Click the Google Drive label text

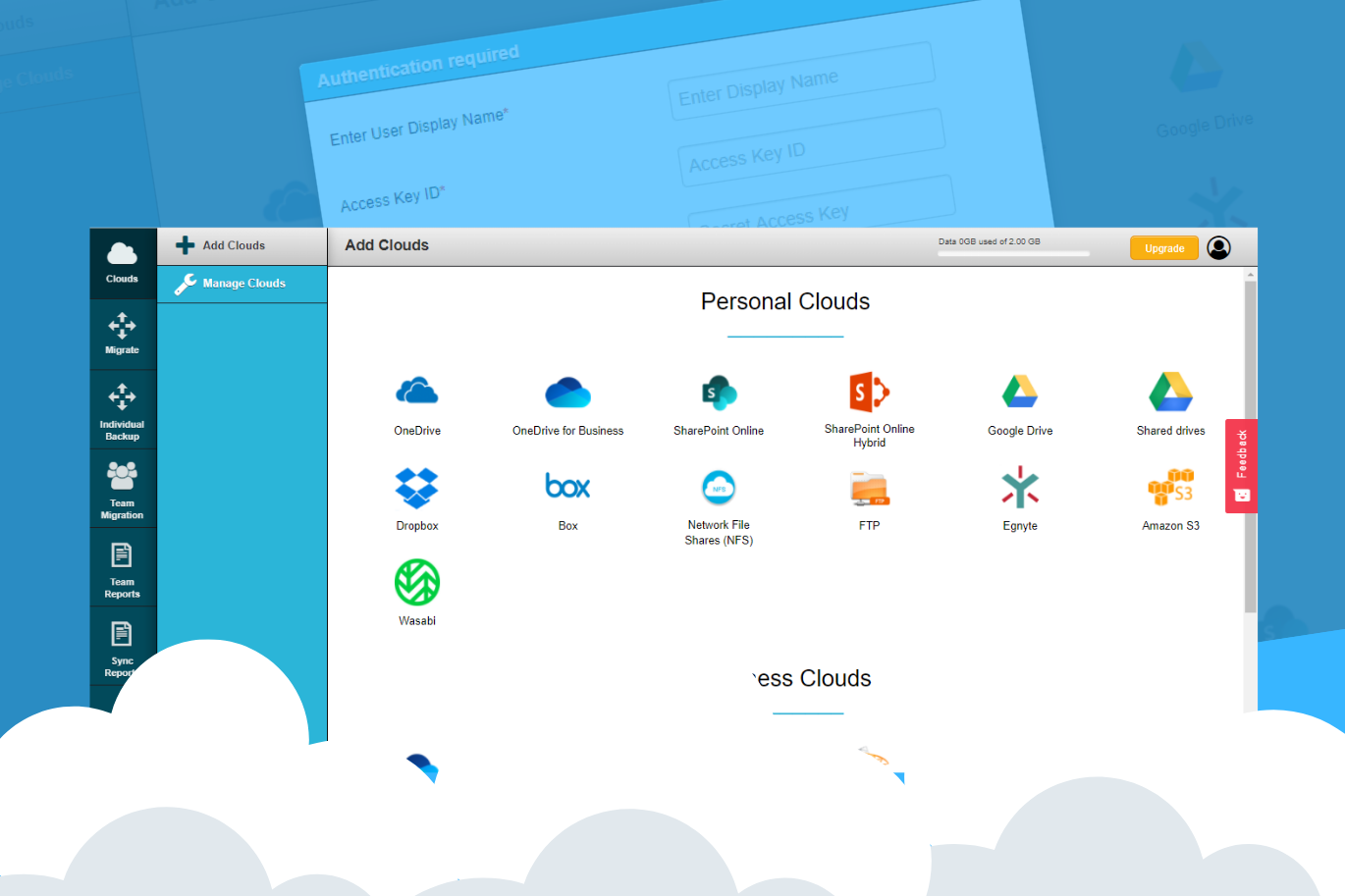point(1020,431)
